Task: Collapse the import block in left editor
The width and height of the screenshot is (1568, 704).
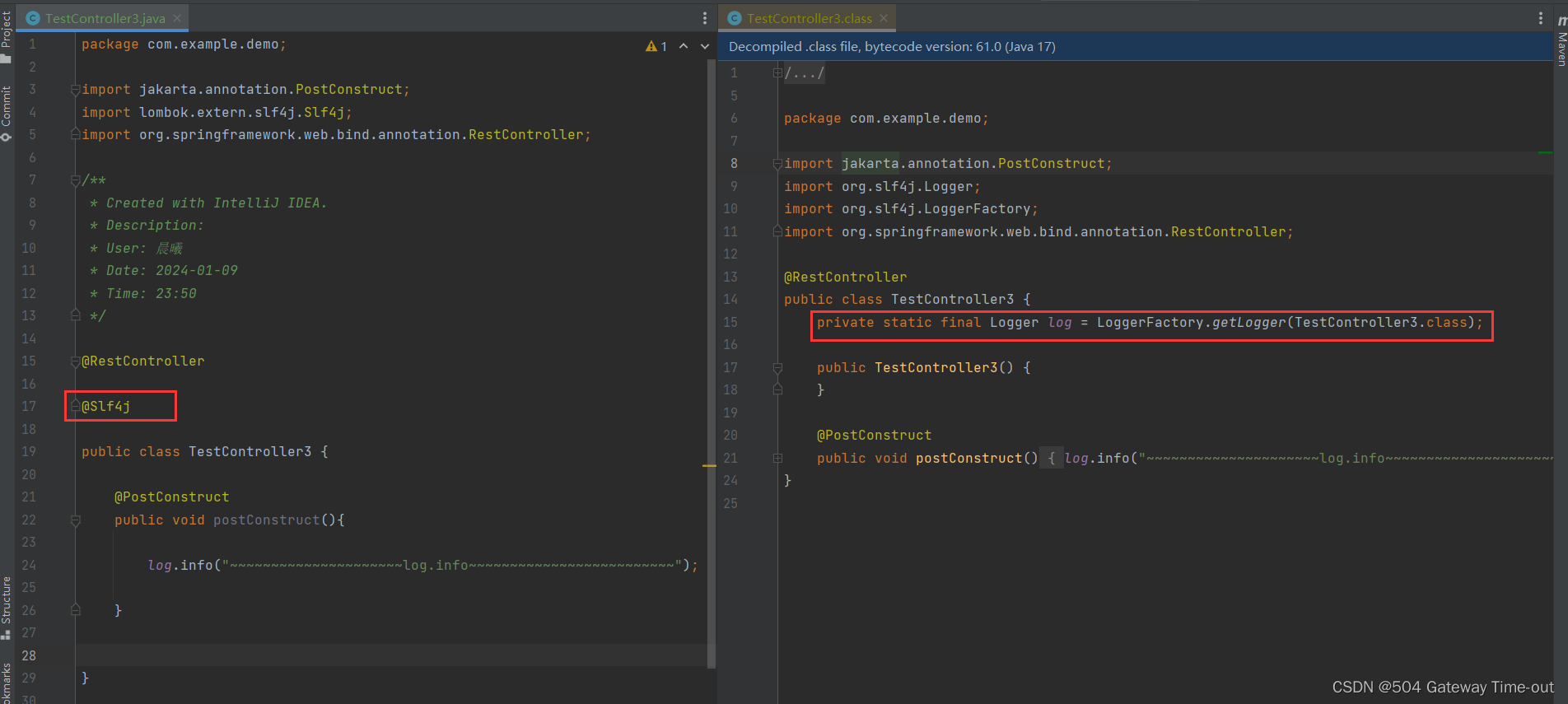Action: [x=75, y=90]
